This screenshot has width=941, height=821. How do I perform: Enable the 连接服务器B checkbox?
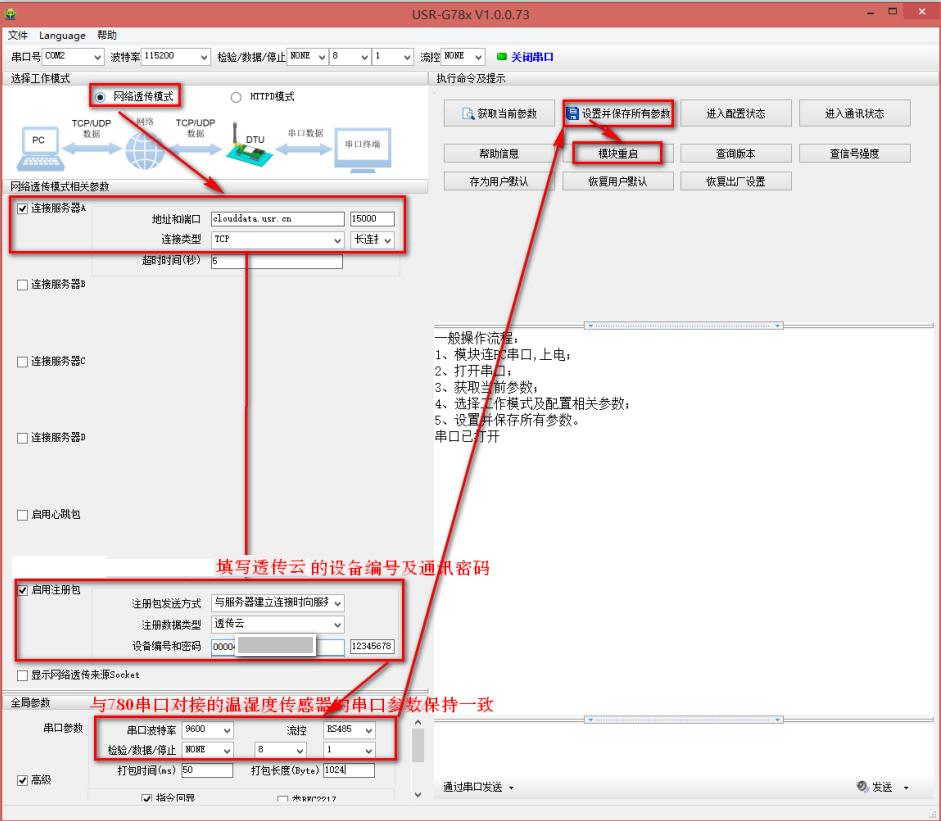[22, 285]
